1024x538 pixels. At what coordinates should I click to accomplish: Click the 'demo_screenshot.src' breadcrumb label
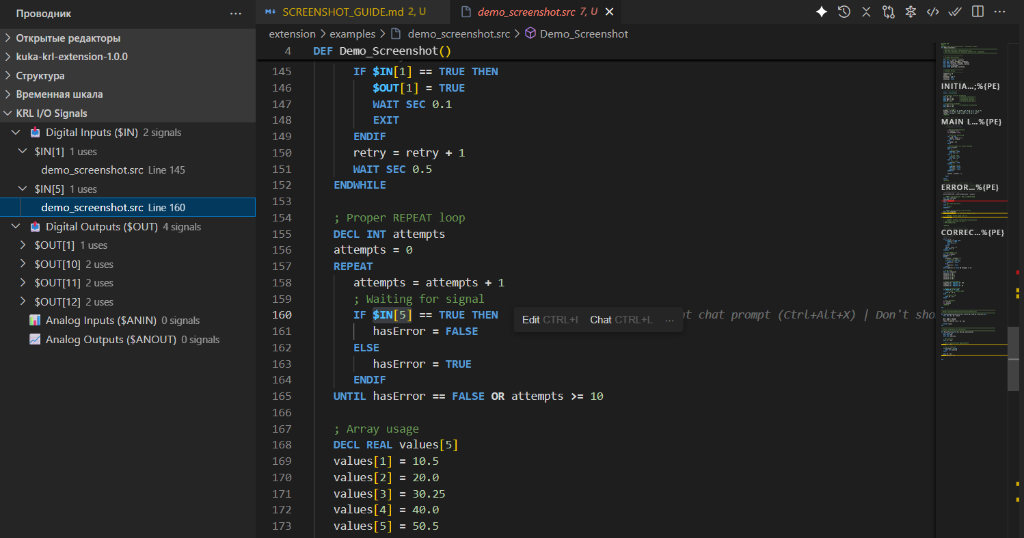(x=459, y=34)
